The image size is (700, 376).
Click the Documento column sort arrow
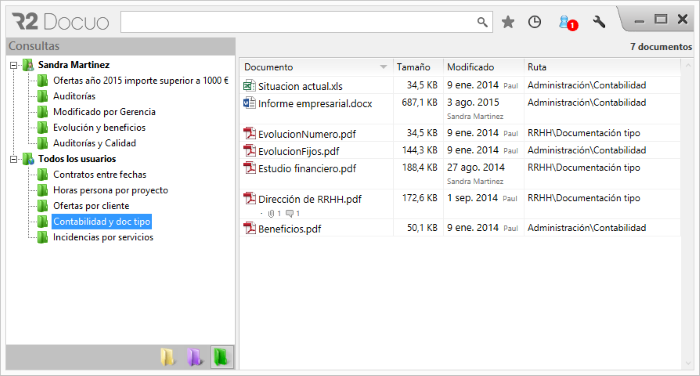coord(383,67)
